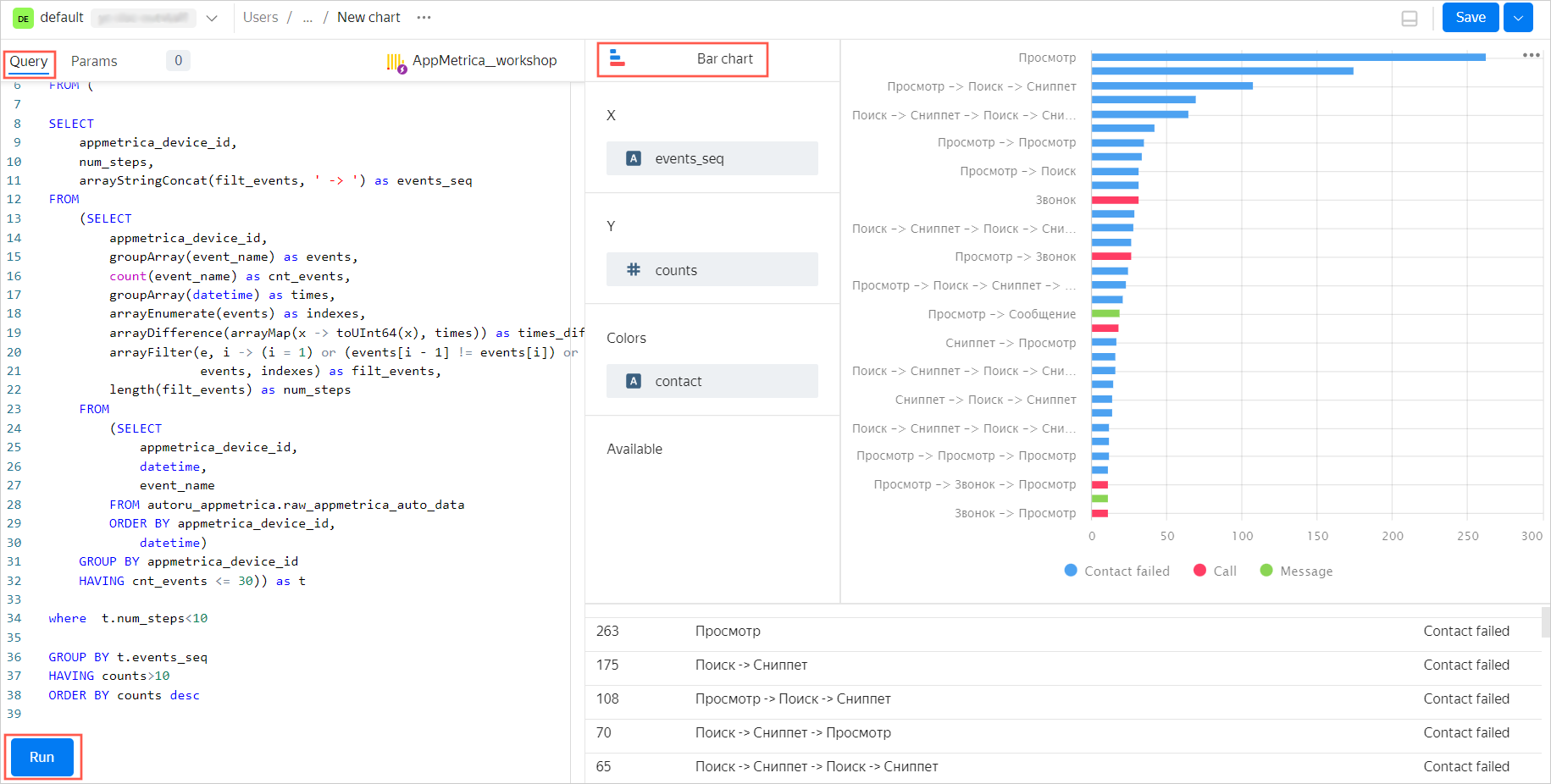This screenshot has width=1551, height=784.
Task: Expand the default workspace dropdown chevron
Action: (212, 18)
